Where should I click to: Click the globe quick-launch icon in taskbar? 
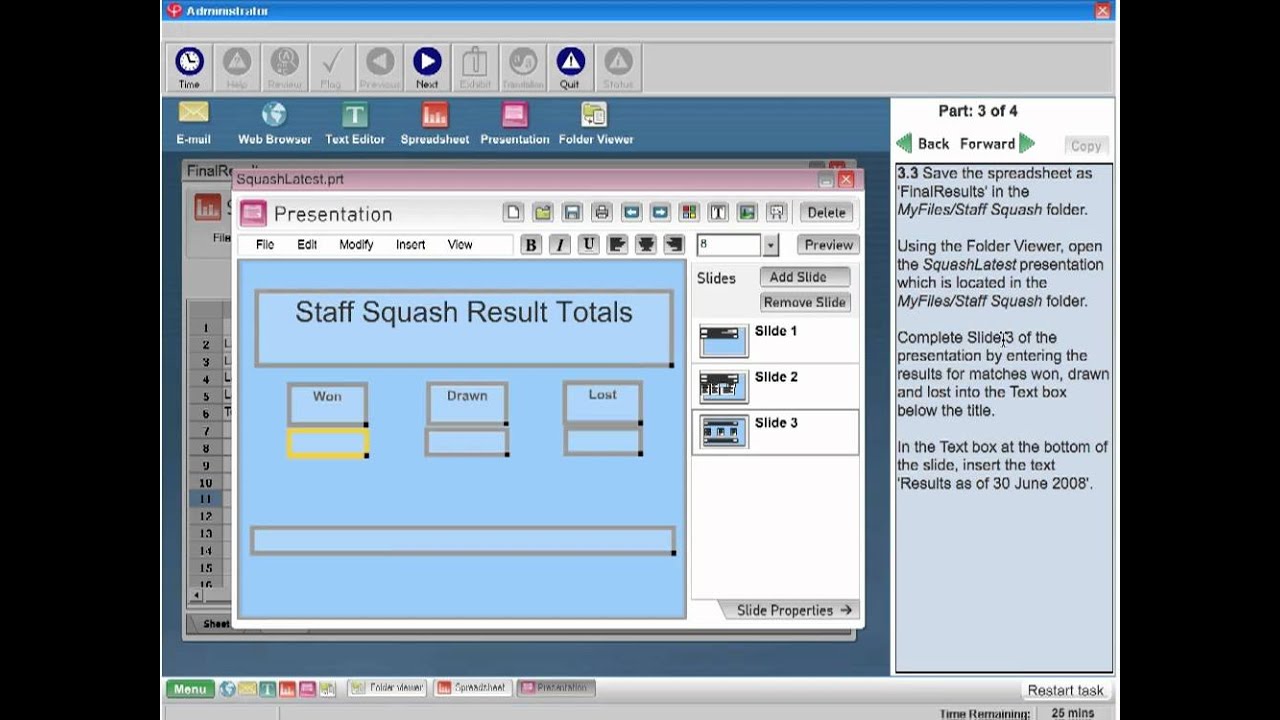click(227, 689)
